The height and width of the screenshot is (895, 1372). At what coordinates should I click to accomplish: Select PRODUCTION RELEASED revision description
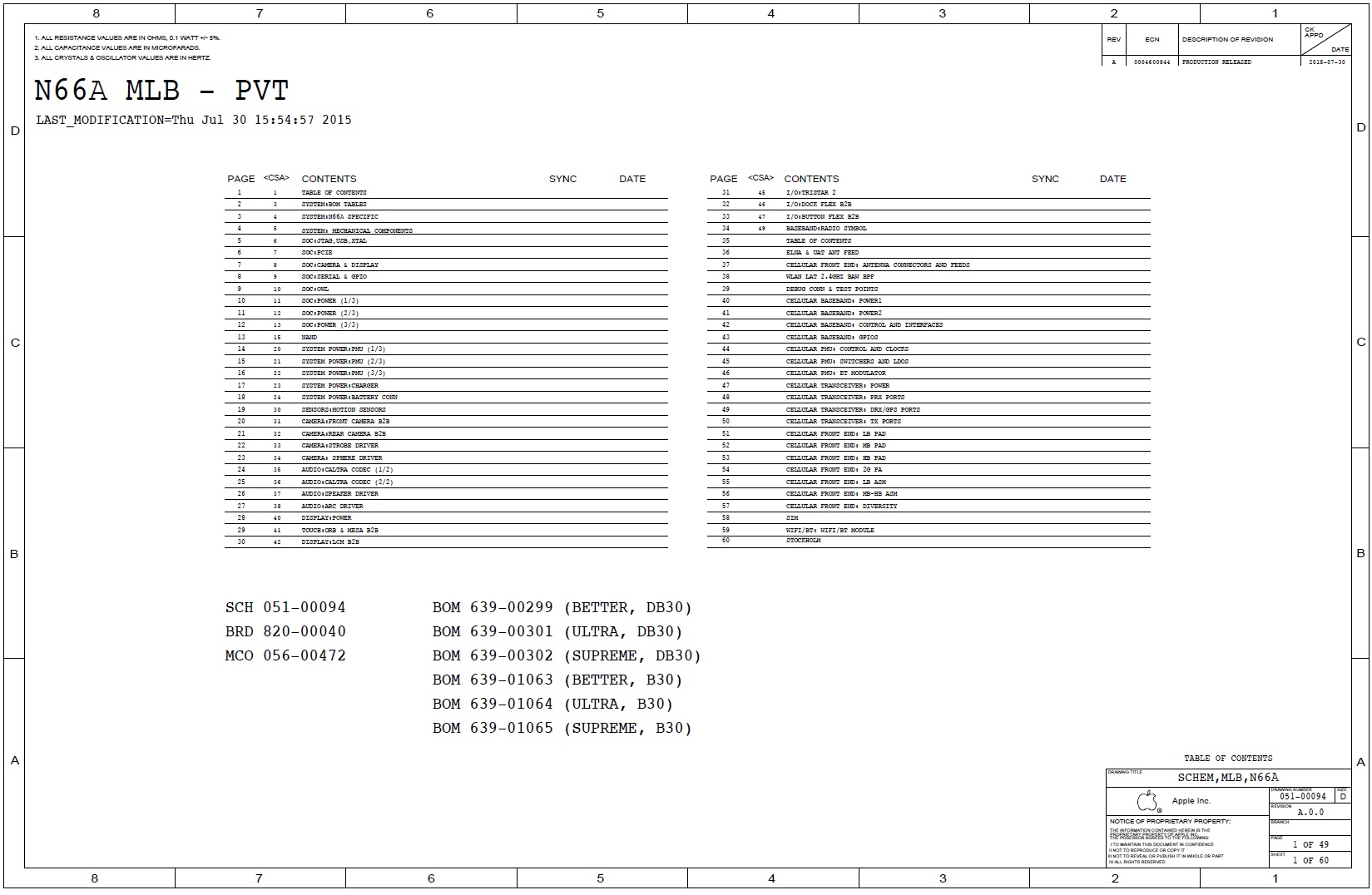pos(1216,62)
